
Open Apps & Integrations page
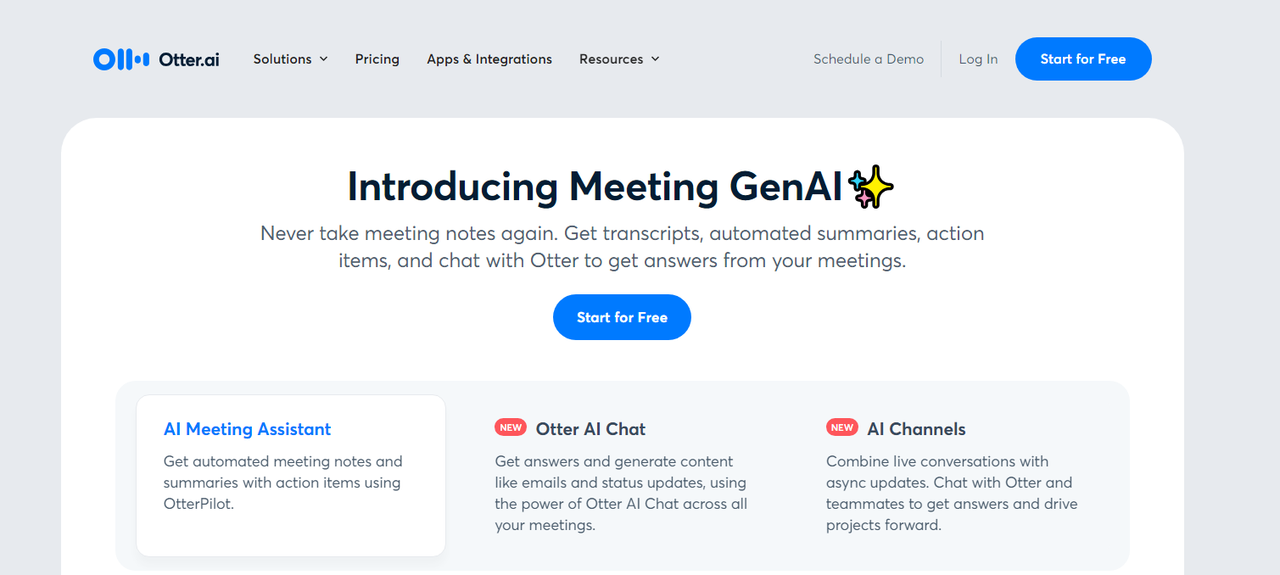489,60
